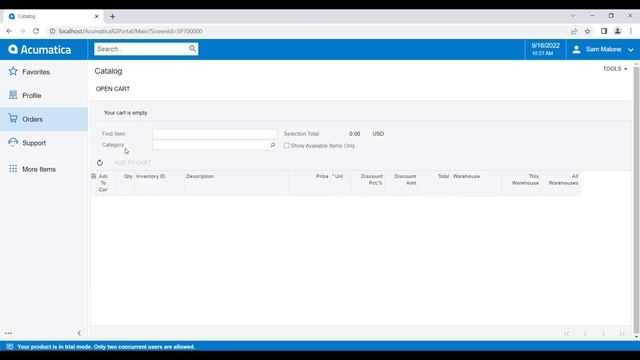Open the Sam Malone user menu
Viewport: 640px width, 360px height.
pos(603,49)
